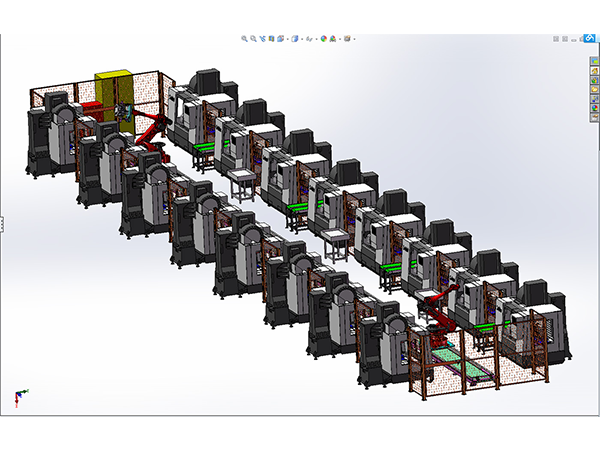Click the Zoom to Fit magnifier icon

pos(245,39)
